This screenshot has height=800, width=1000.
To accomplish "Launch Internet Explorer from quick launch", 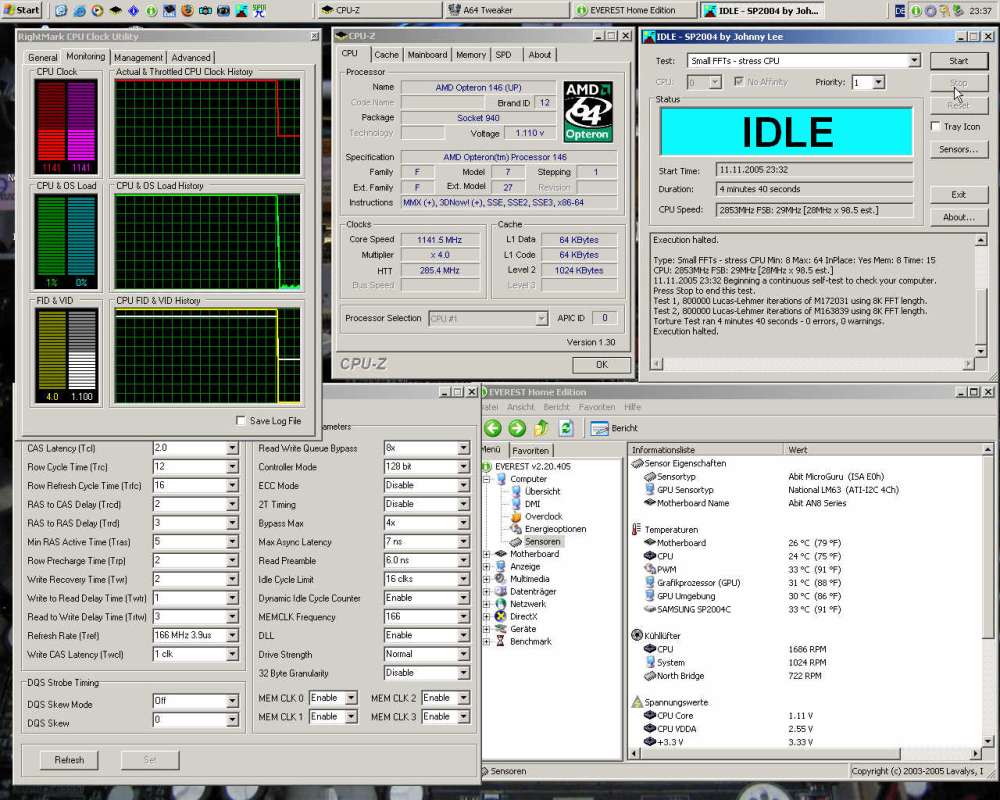I will (x=79, y=10).
